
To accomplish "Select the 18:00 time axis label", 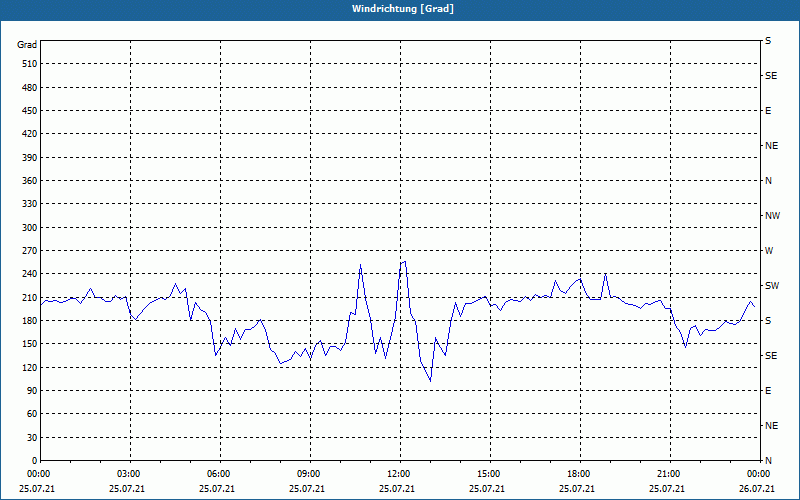I will pyautogui.click(x=577, y=474).
